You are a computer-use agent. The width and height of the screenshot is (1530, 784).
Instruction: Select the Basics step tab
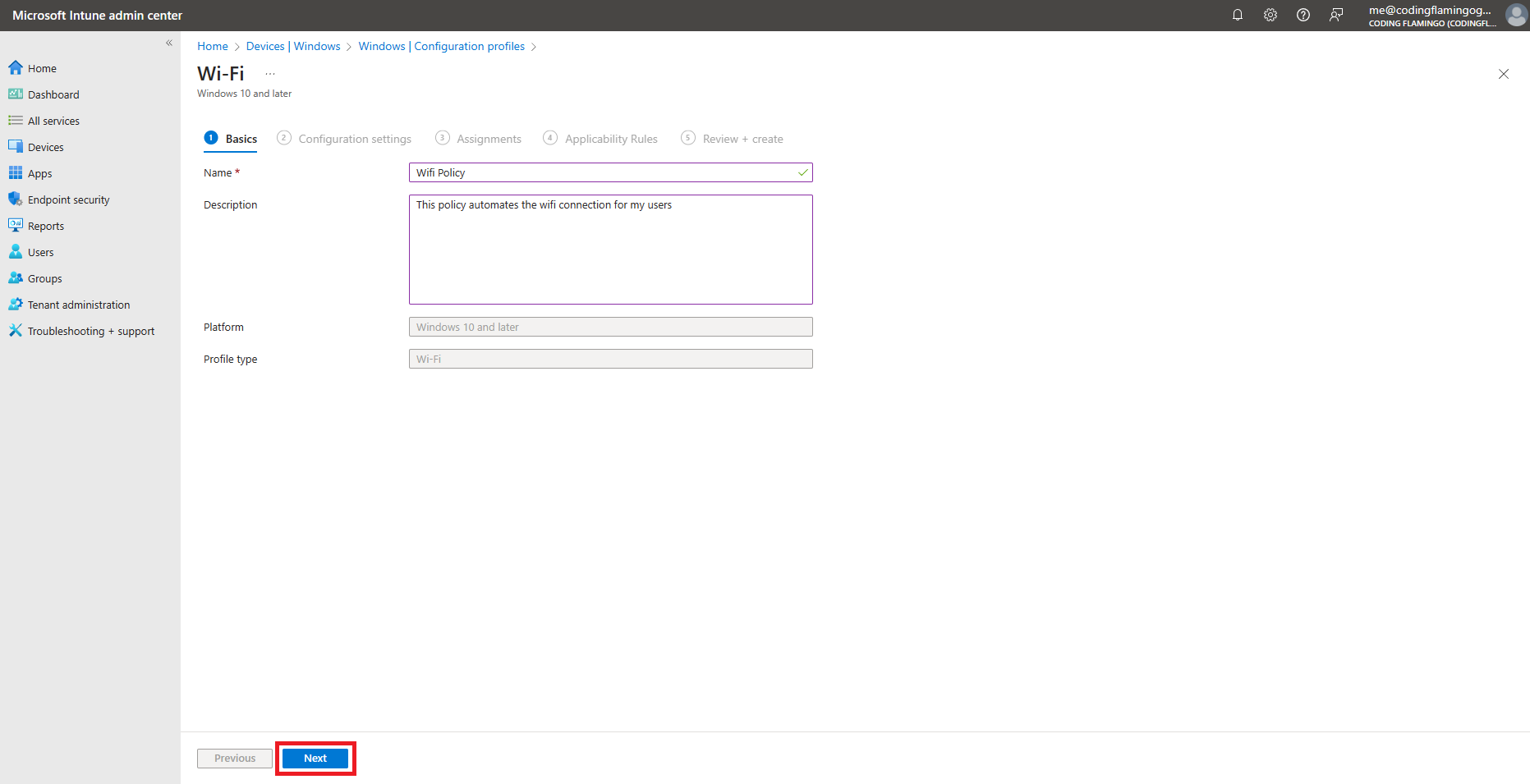coord(231,139)
